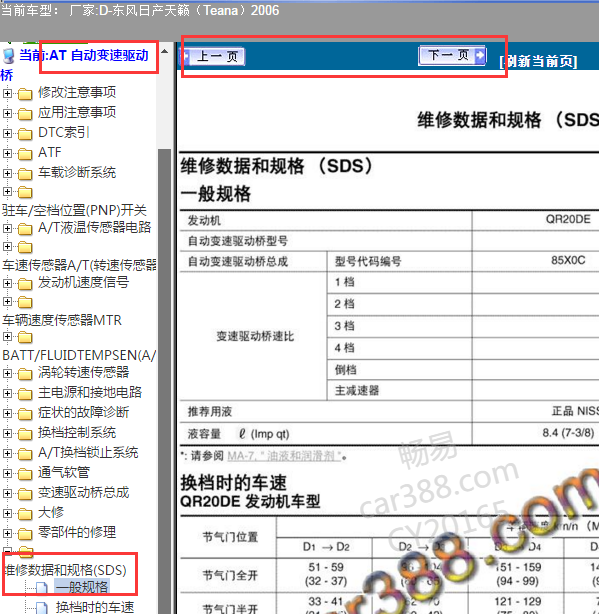Screen dimensions: 599x614
Task: Click folder icon for DTC索引
Action: [25, 134]
